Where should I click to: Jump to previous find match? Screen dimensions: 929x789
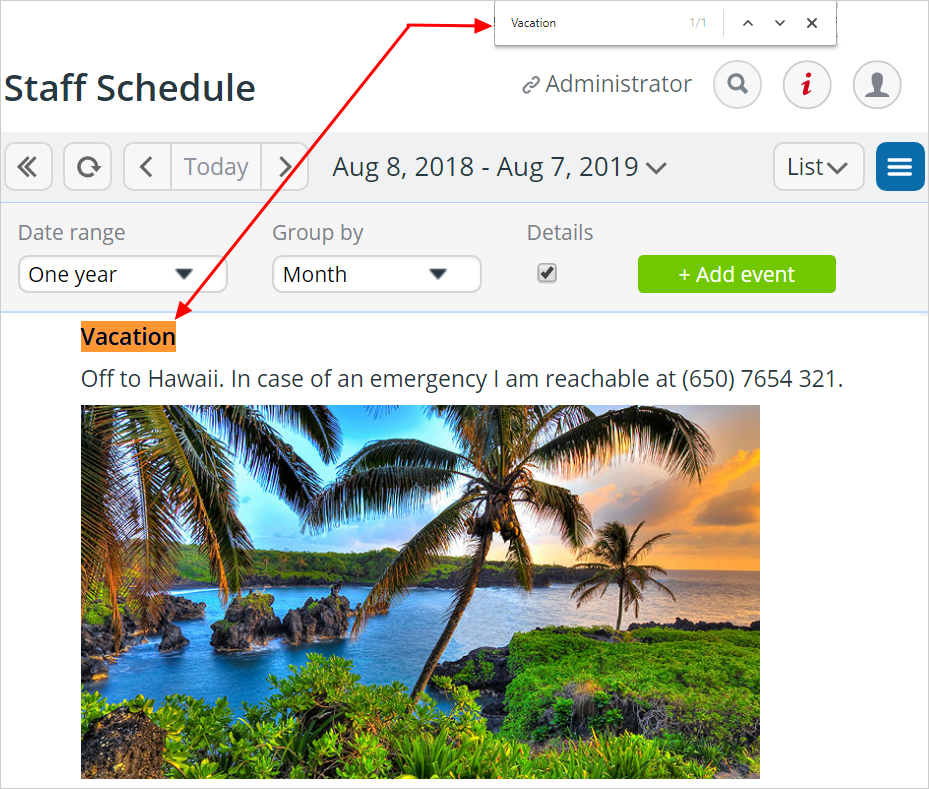(x=748, y=23)
